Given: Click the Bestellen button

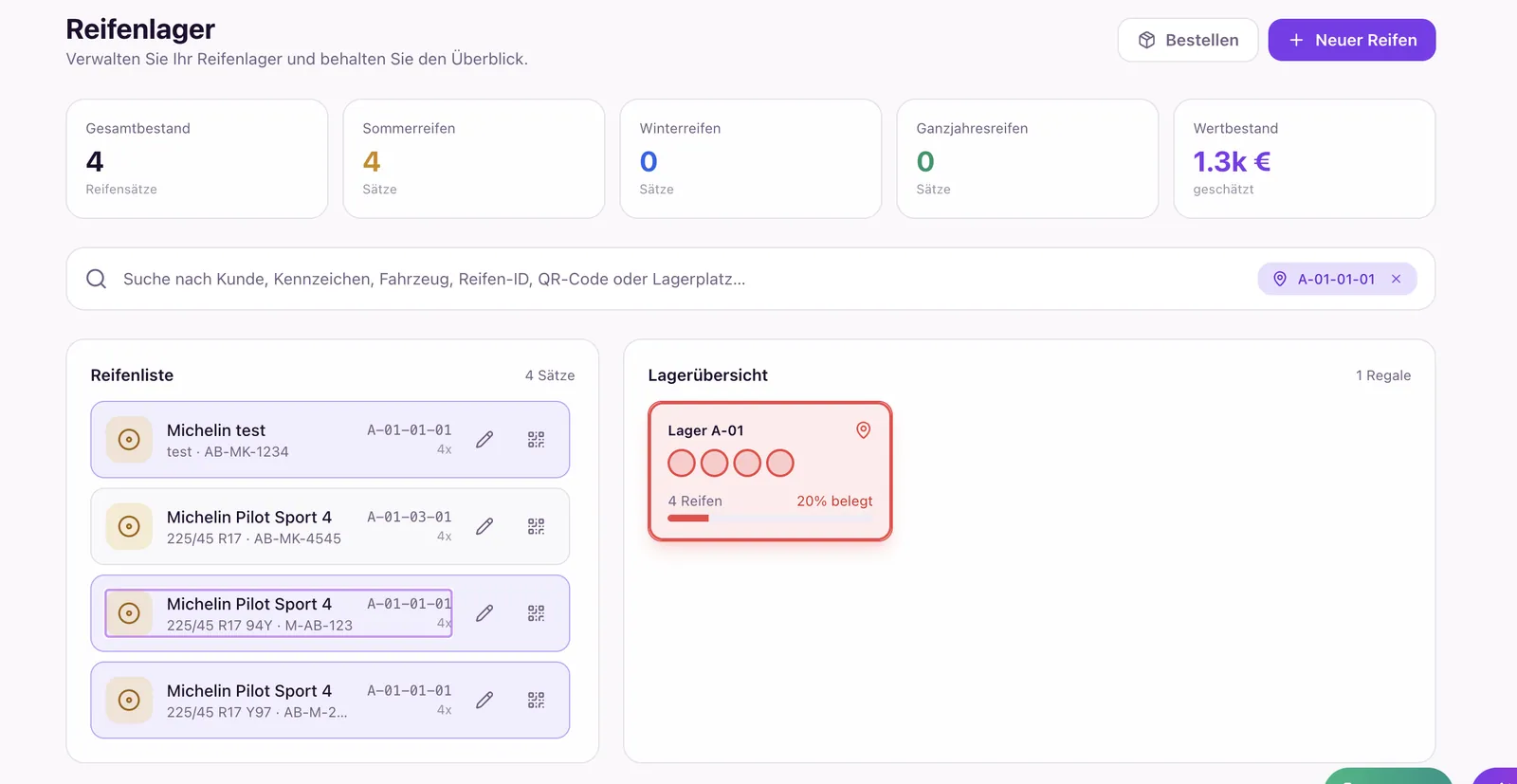Looking at the screenshot, I should click(1188, 40).
